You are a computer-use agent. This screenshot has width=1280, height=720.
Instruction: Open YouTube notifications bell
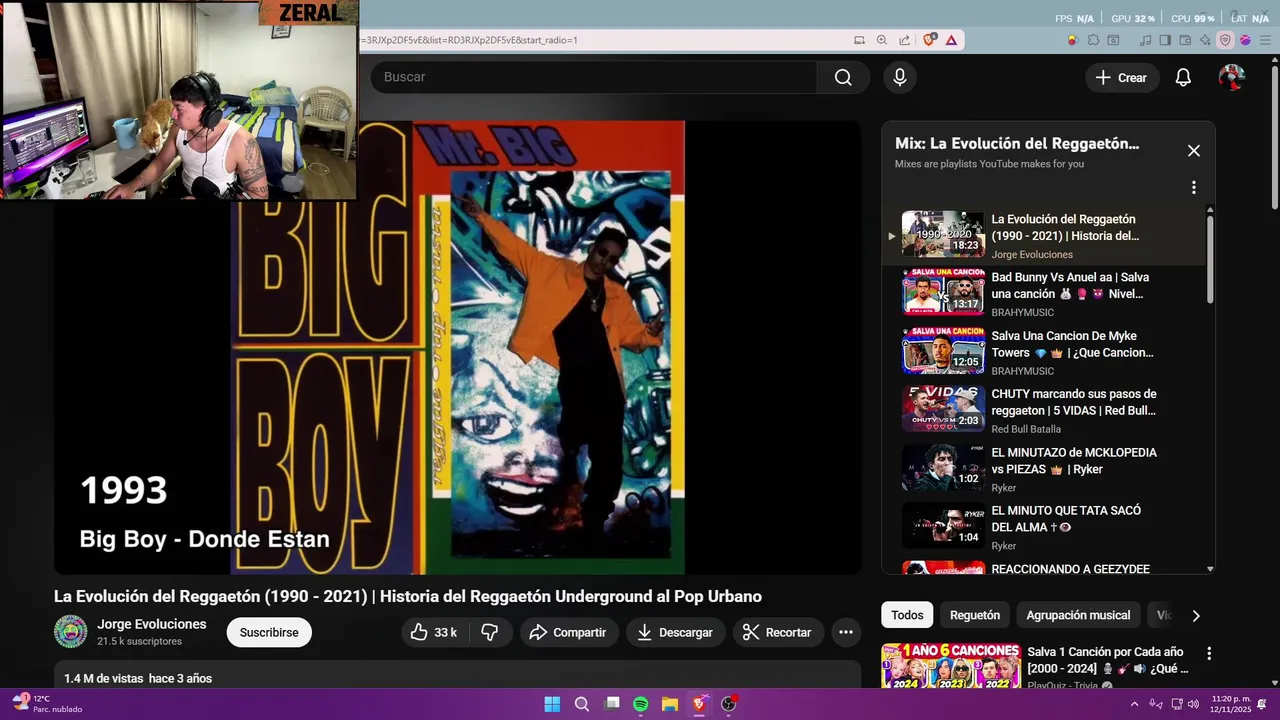(1183, 78)
